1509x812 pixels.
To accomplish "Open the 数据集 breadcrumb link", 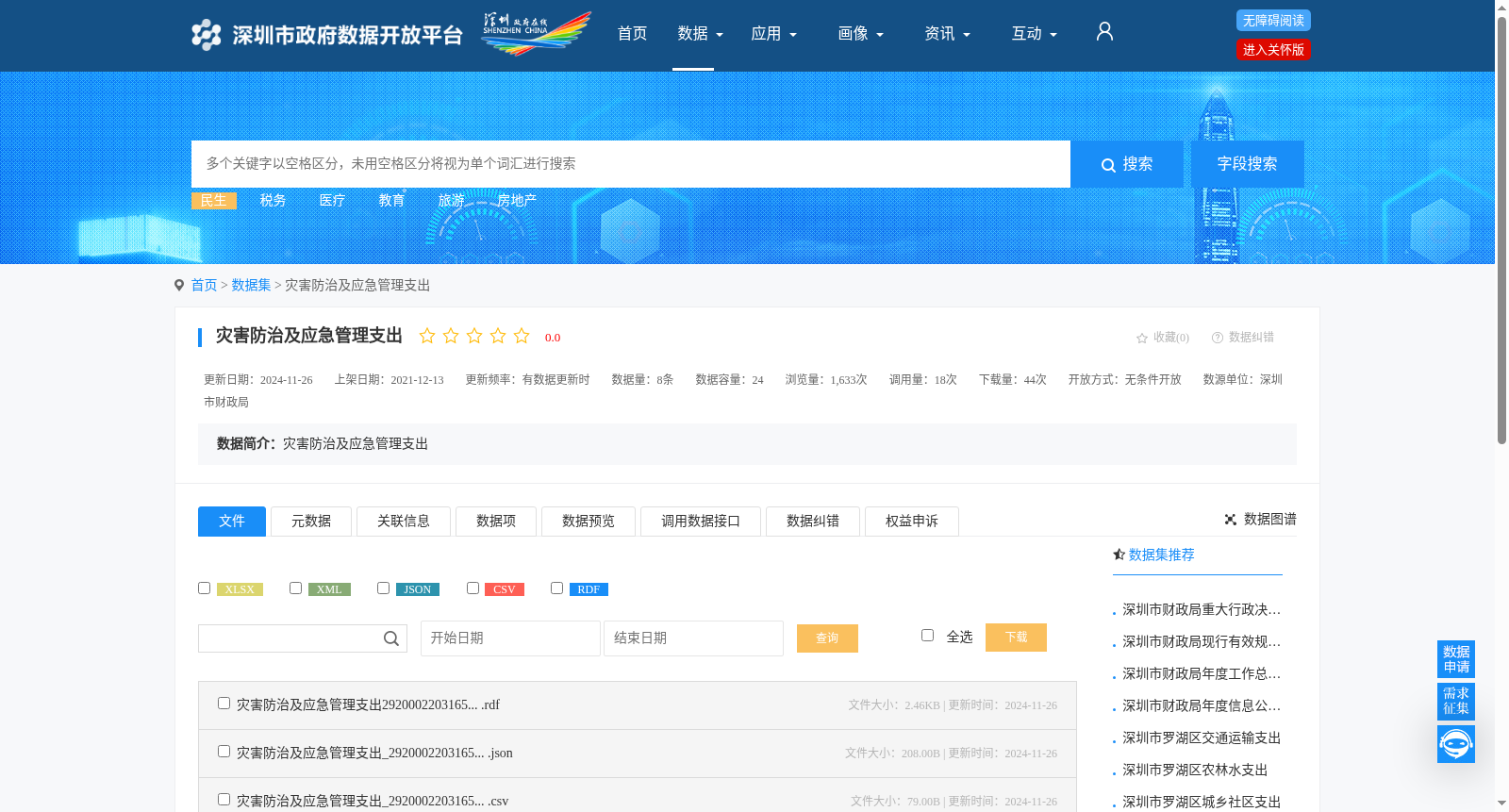I will 251,285.
